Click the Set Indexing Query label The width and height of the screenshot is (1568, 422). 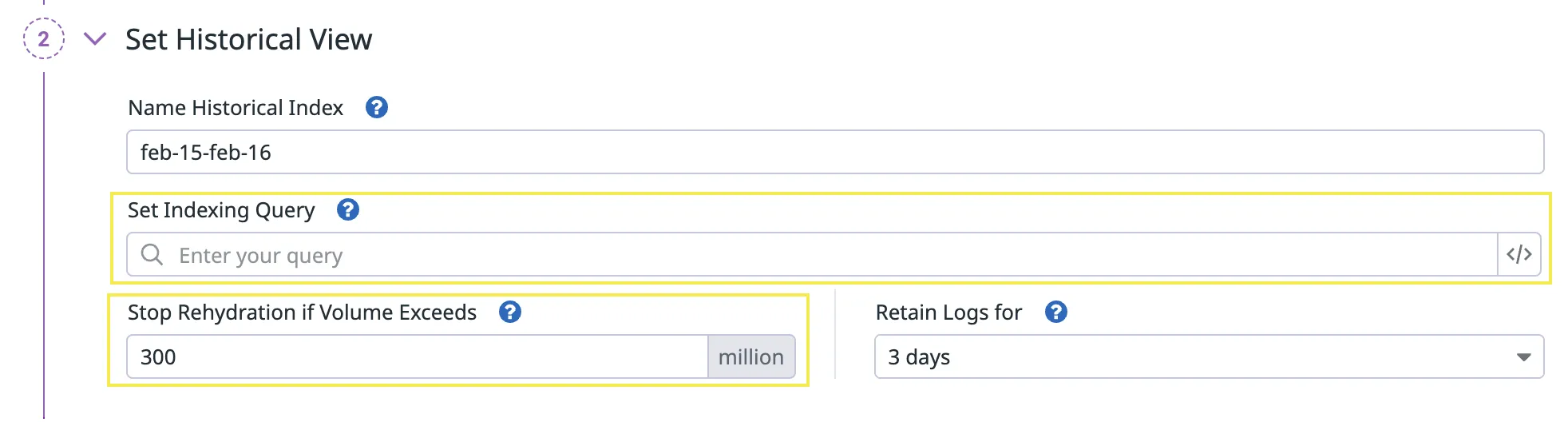[x=221, y=210]
